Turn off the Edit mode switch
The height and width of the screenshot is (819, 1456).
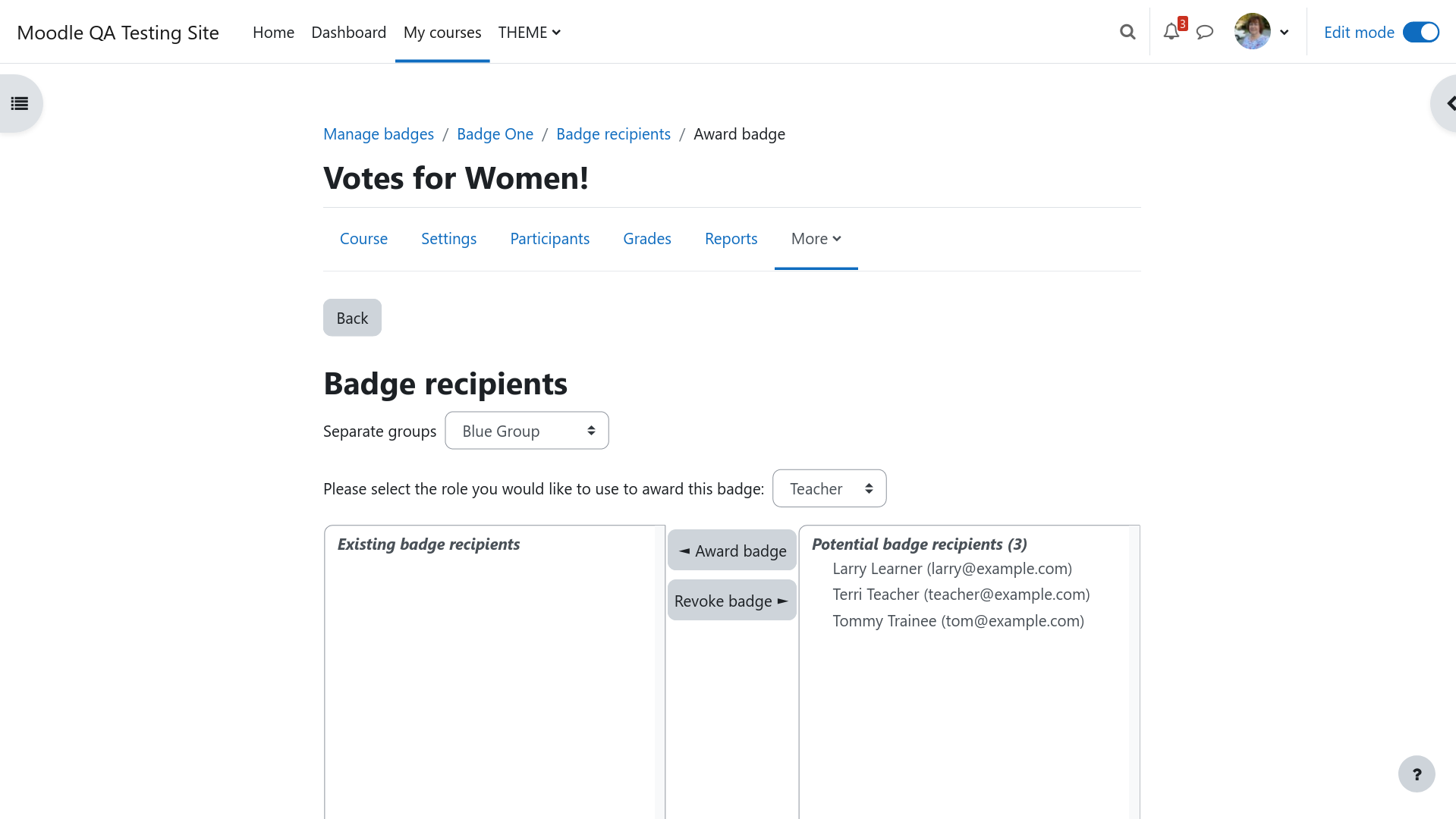(x=1420, y=32)
